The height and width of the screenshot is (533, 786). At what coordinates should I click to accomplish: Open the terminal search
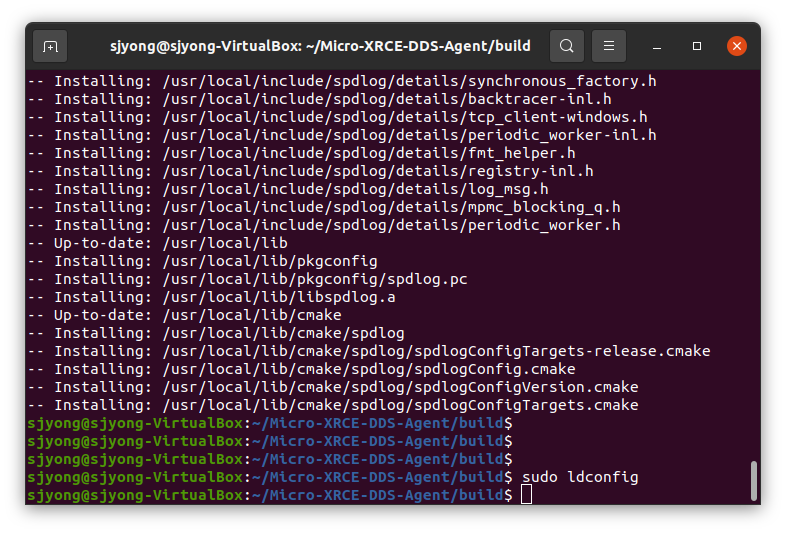click(566, 46)
